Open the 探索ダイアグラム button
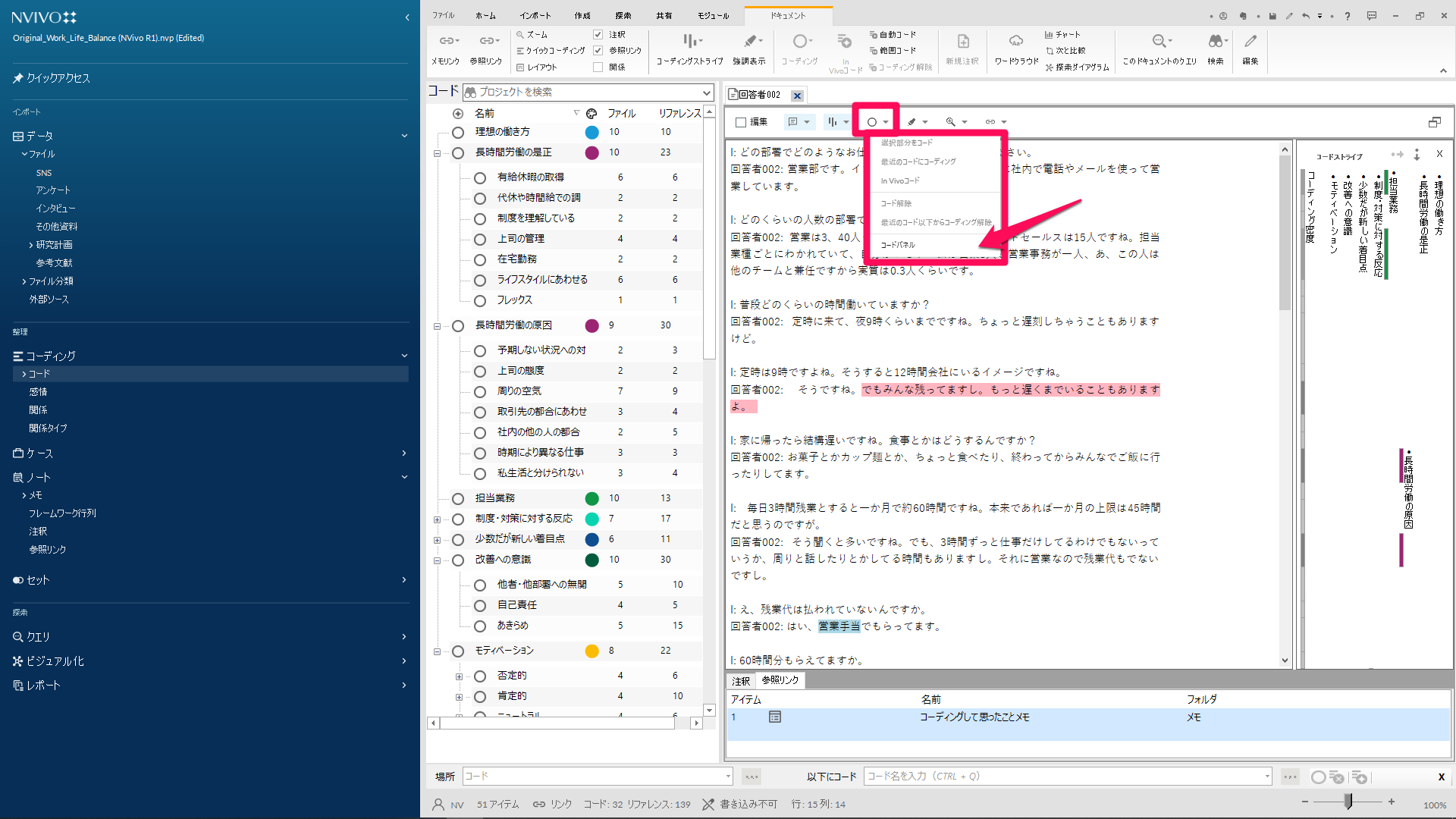The image size is (1456, 819). [1077, 67]
